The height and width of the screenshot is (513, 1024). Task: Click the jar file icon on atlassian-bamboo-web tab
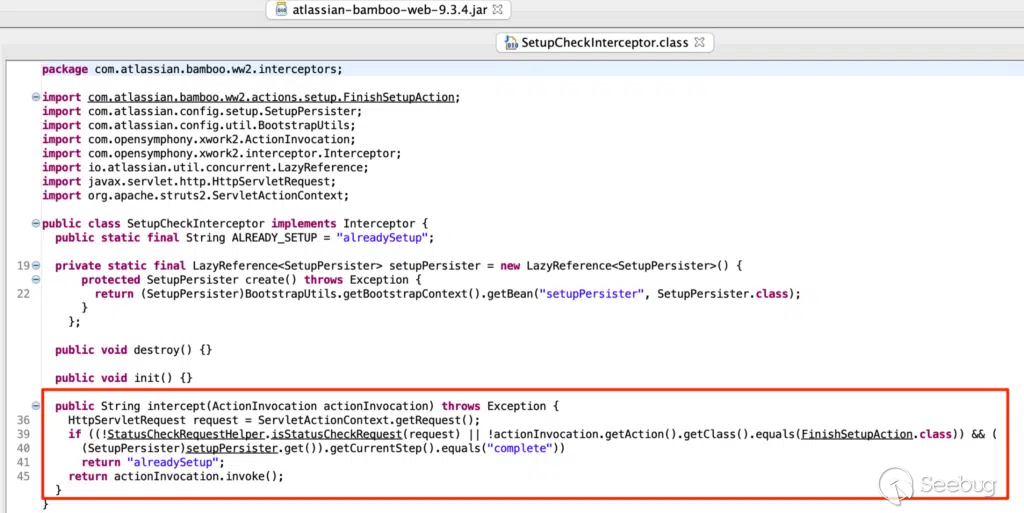281,10
